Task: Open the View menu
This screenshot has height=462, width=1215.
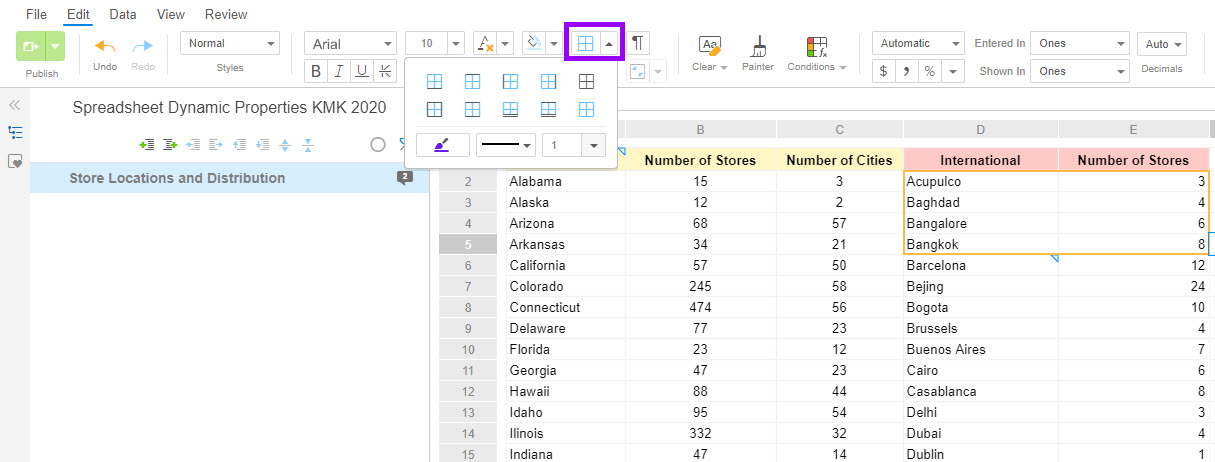Action: (171, 15)
